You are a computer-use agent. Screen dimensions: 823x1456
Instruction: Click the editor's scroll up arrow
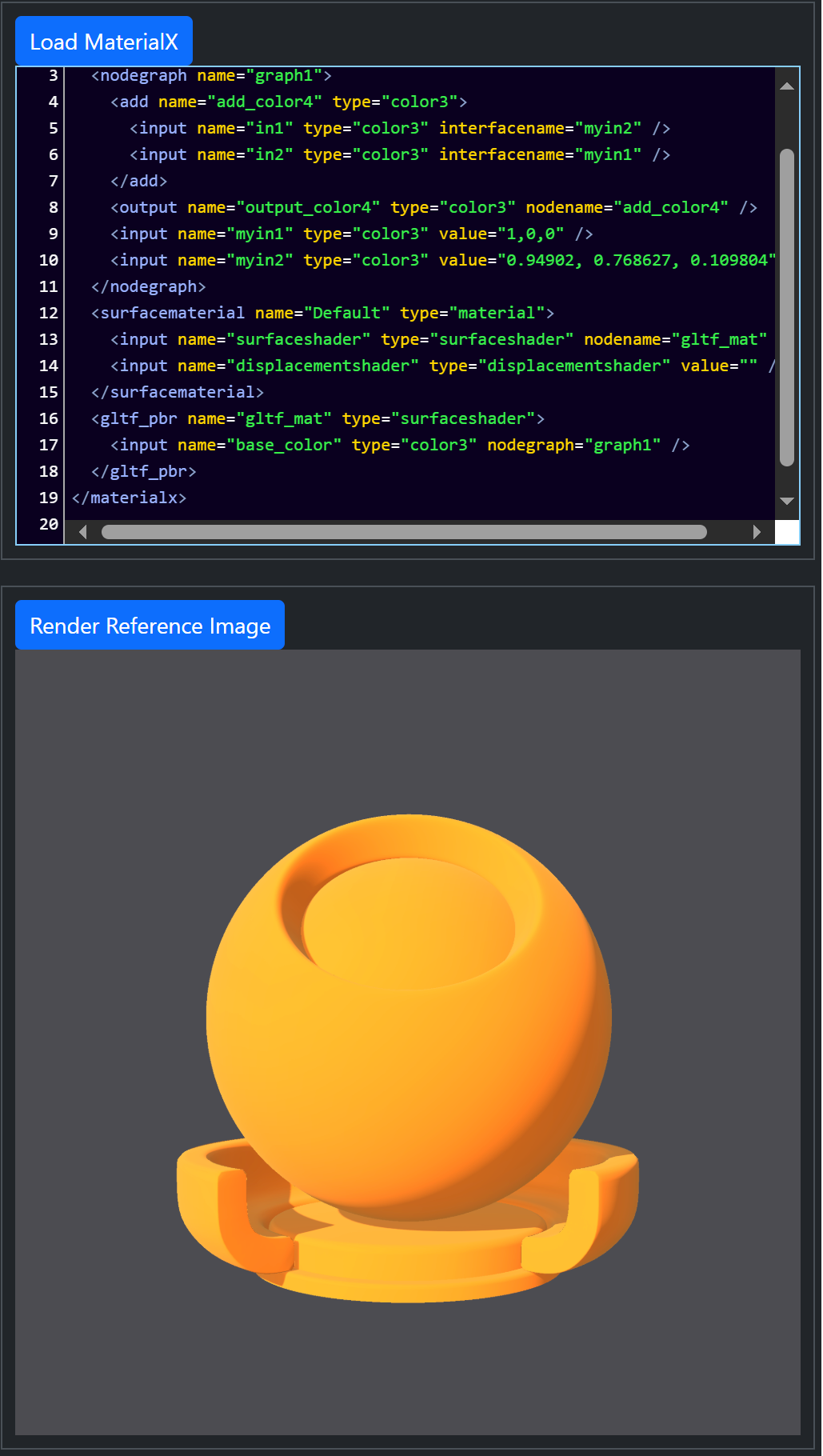[787, 86]
